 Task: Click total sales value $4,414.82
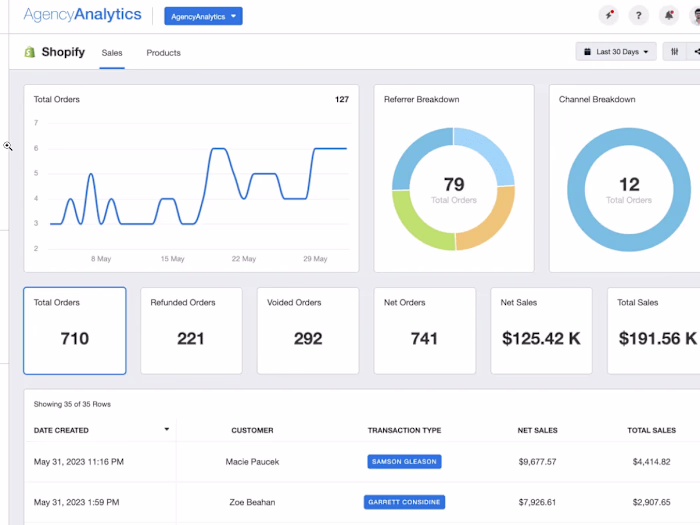[x=651, y=462]
